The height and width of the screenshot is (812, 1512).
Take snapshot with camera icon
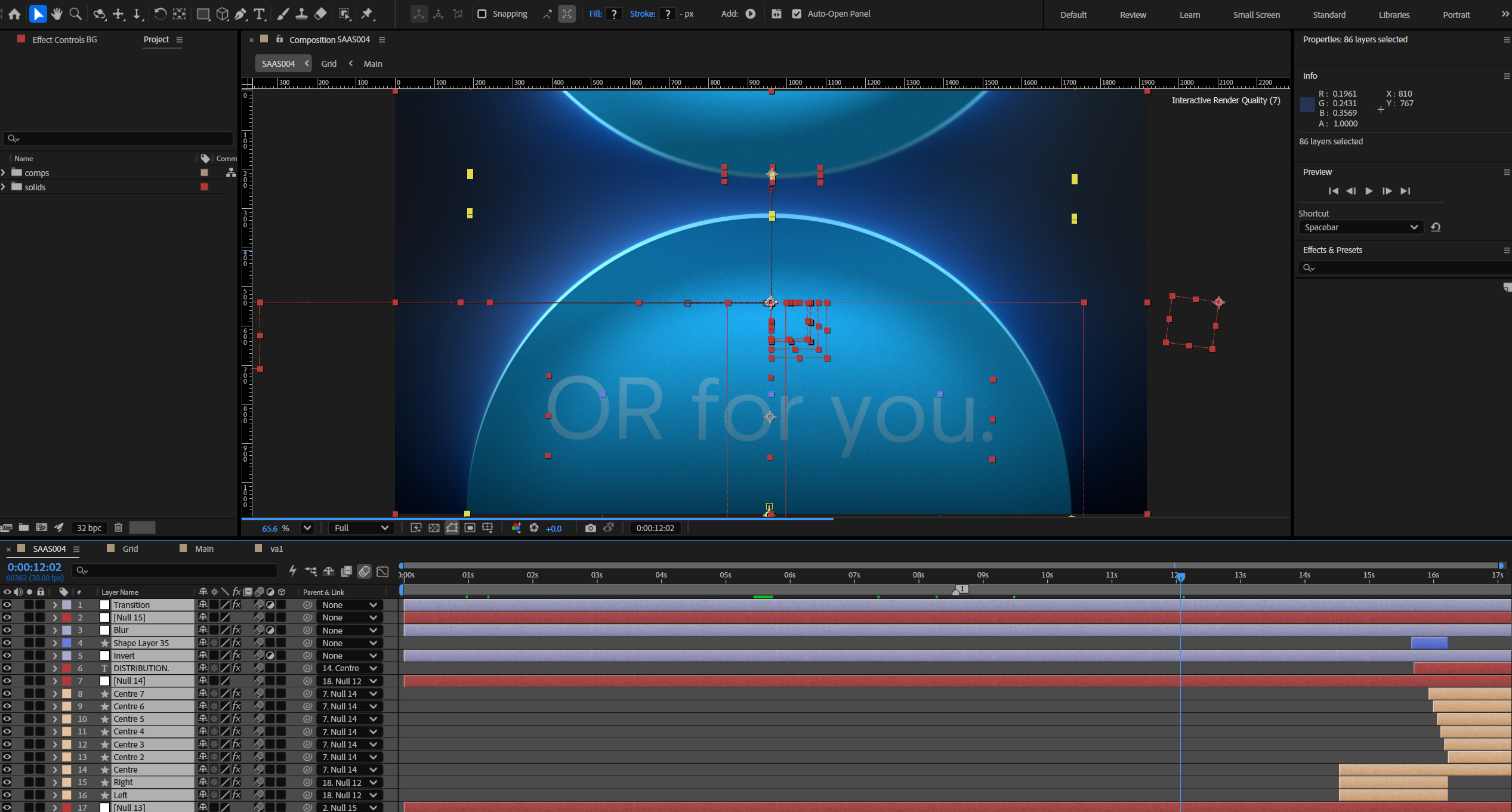click(590, 528)
